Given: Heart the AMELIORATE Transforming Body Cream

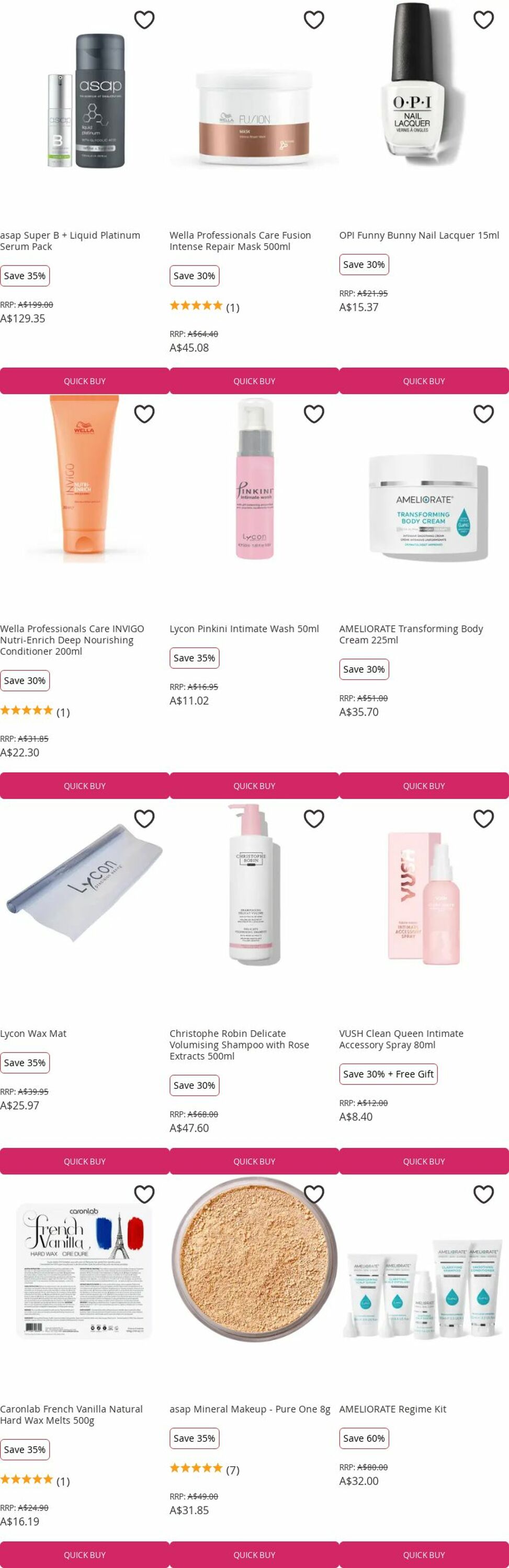Looking at the screenshot, I should (x=483, y=414).
